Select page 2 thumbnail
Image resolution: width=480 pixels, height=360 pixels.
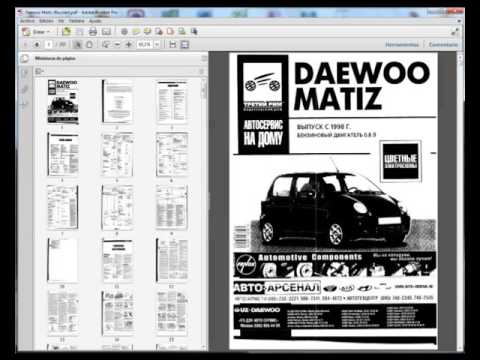(x=117, y=102)
